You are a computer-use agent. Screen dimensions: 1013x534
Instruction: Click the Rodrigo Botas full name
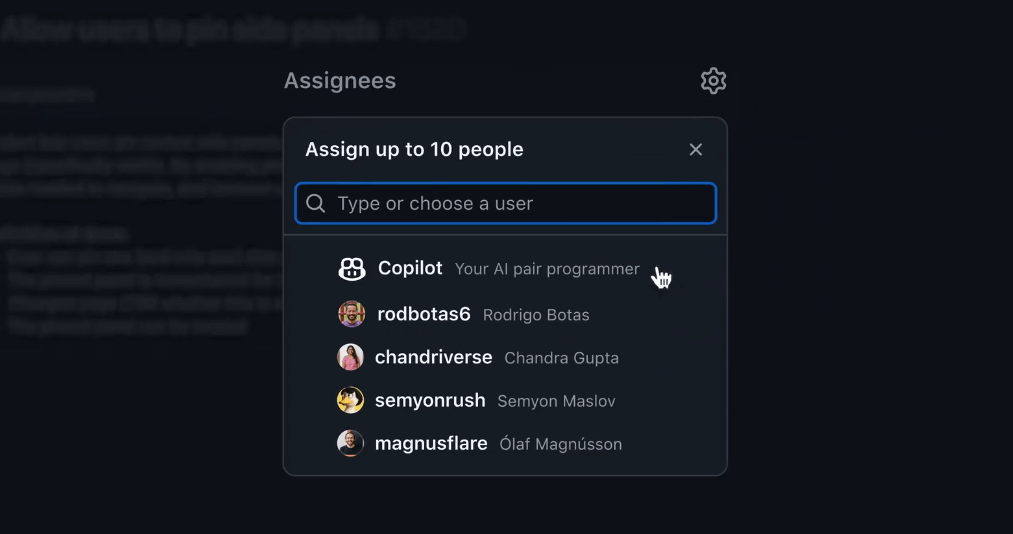pos(536,315)
